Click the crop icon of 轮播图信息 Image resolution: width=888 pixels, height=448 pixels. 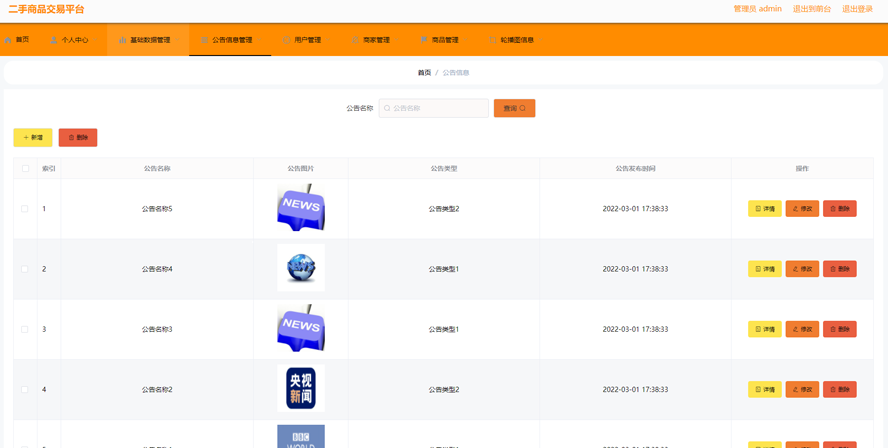tap(493, 40)
